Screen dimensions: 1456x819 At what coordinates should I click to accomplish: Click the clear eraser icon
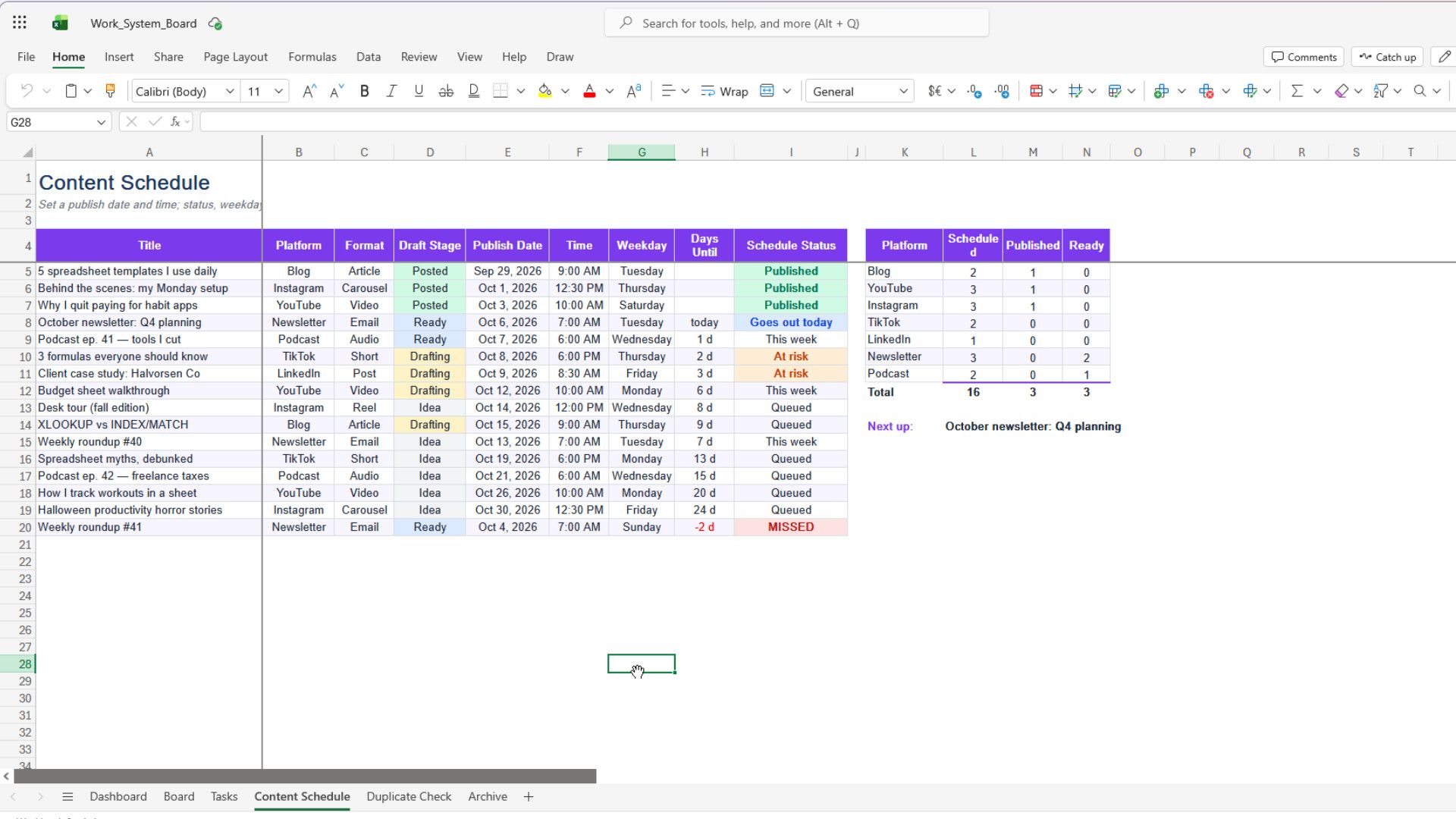click(x=1341, y=91)
